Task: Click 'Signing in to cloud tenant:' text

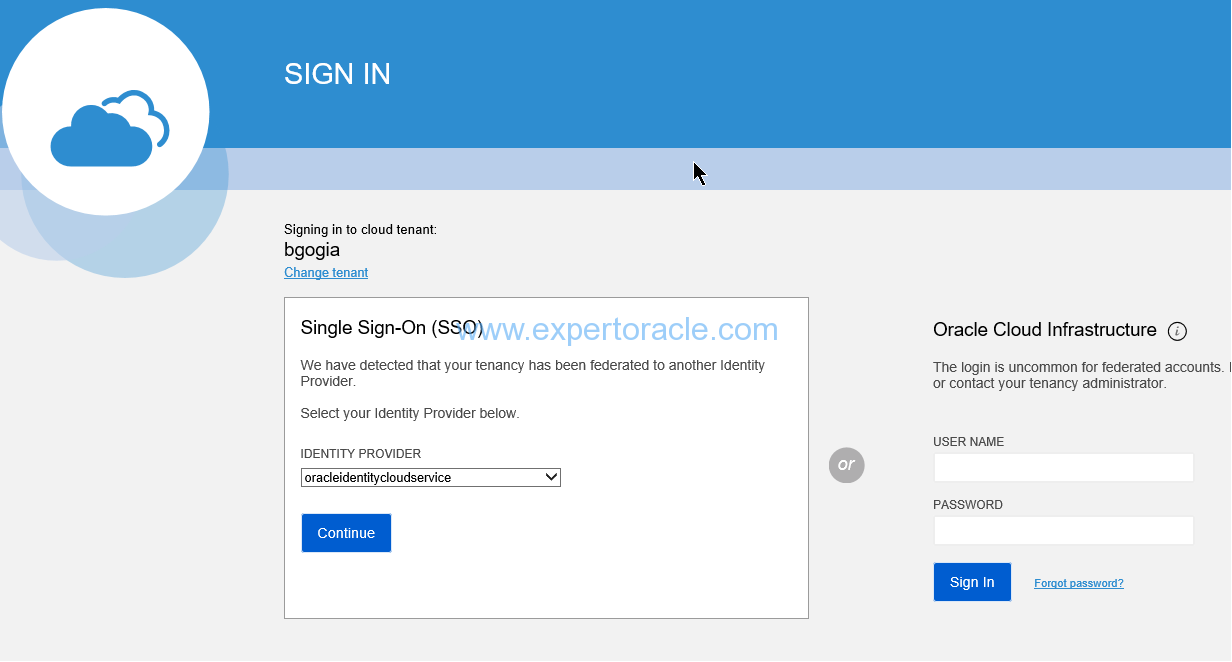Action: pos(360,230)
